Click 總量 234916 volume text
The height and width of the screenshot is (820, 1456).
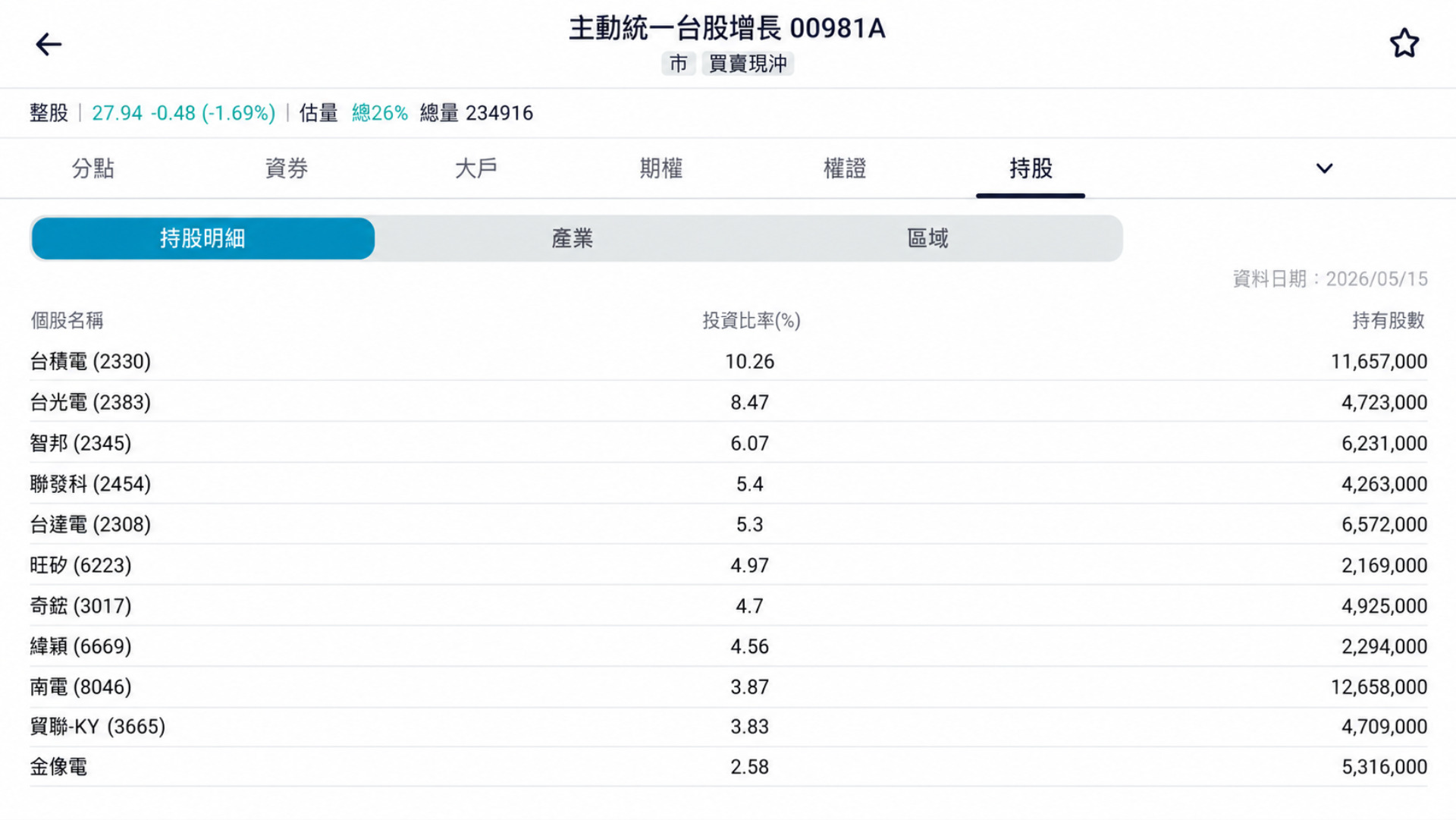[476, 113]
